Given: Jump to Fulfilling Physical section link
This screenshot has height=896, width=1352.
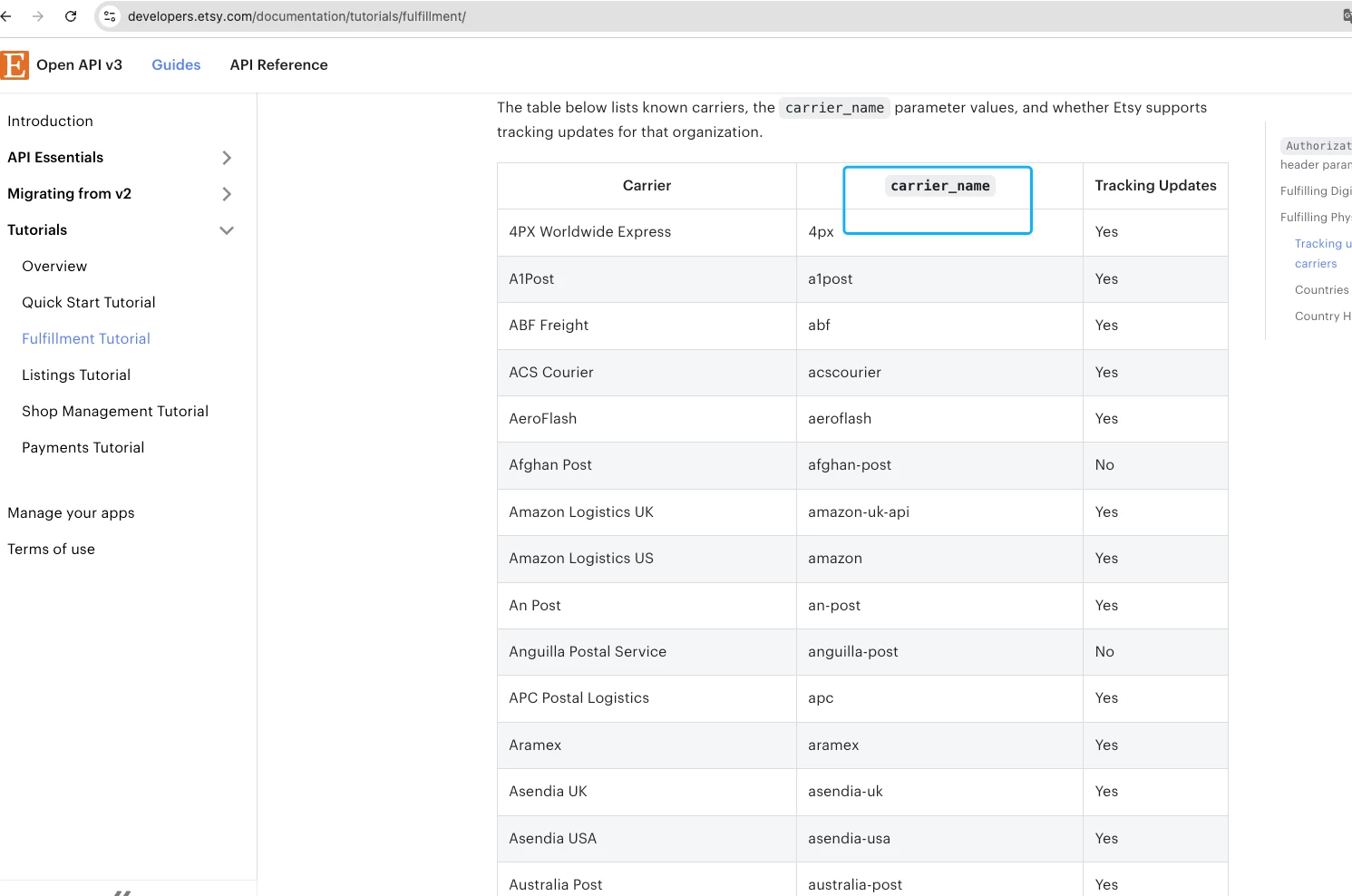Looking at the screenshot, I should tap(1316, 218).
